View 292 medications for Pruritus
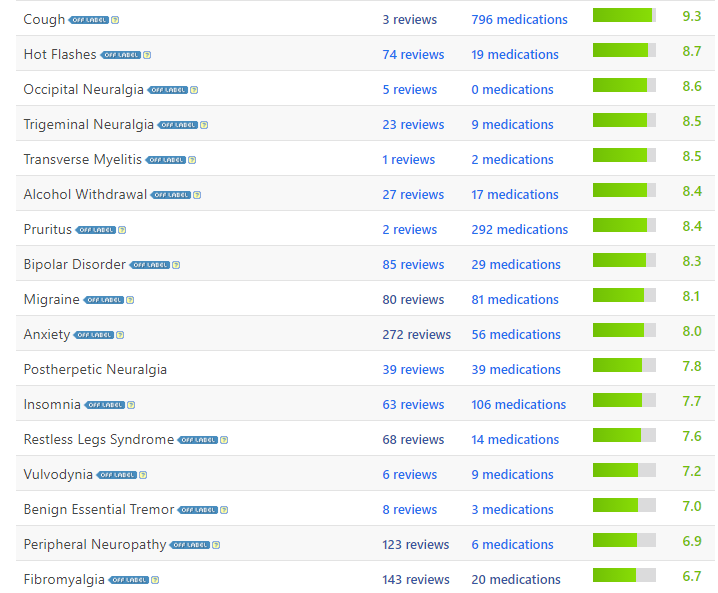This screenshot has height=593, width=718. 519,230
